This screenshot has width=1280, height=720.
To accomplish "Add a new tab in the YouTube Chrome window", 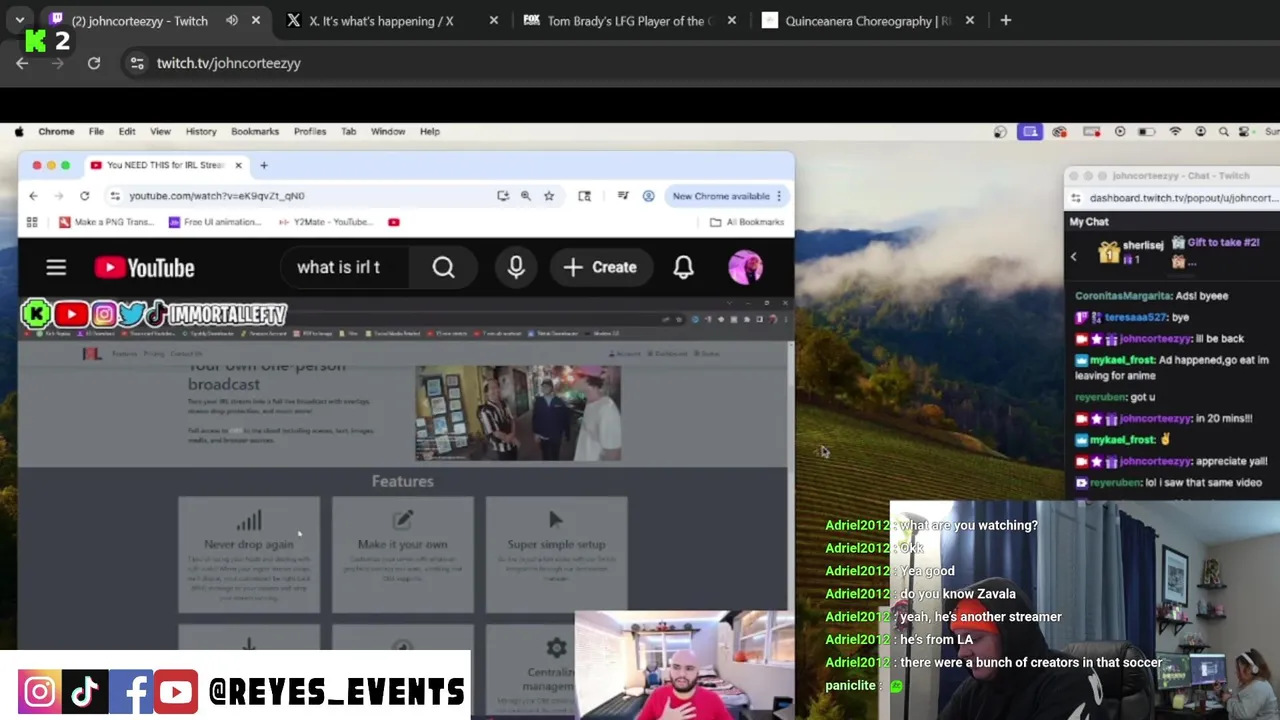I will (264, 165).
